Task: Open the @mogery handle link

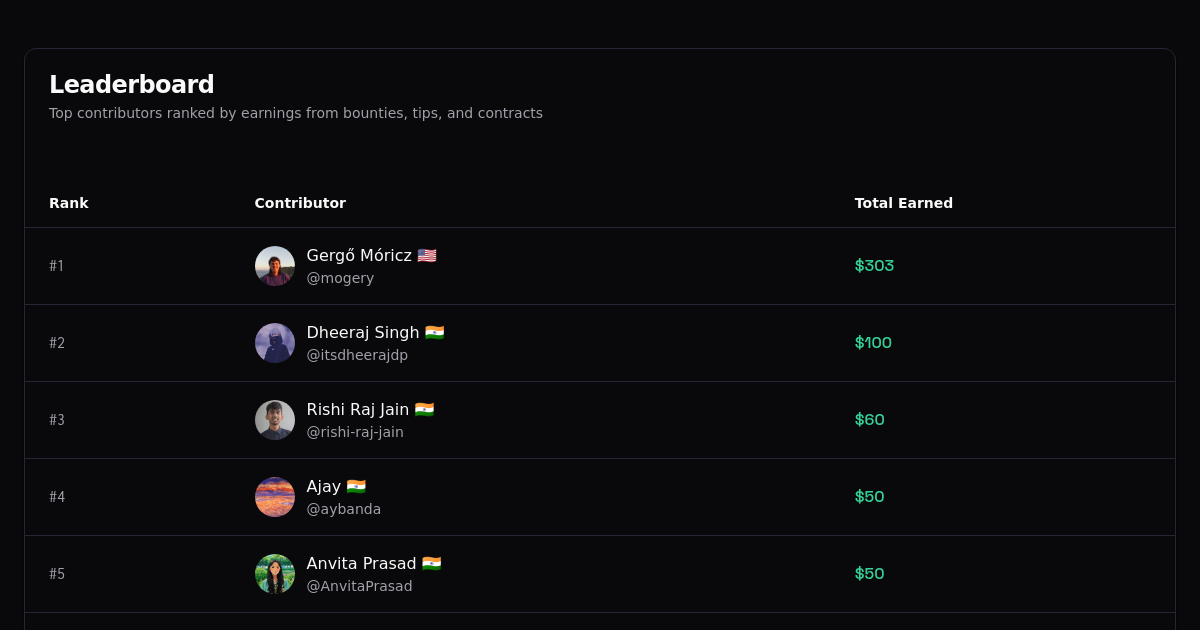Action: [x=340, y=277]
